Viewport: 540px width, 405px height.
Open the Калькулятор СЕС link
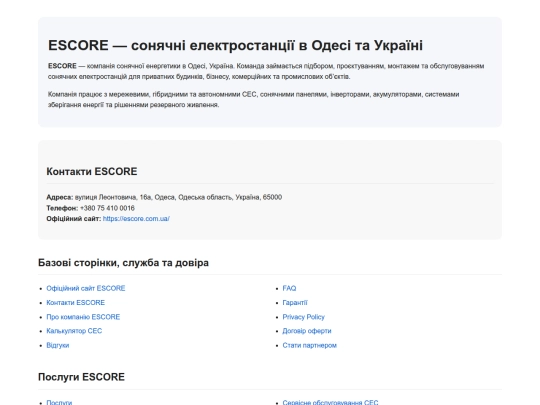pos(74,331)
